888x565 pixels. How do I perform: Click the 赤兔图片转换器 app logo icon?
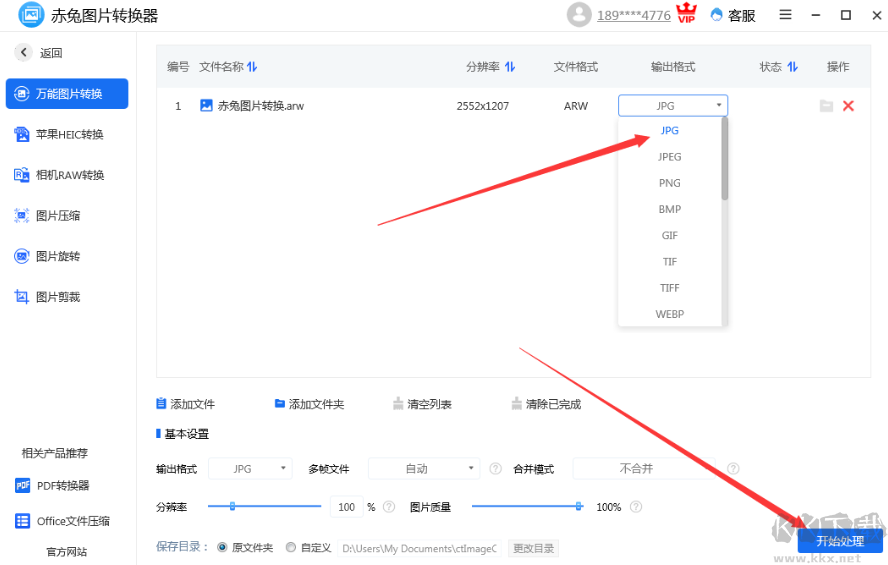tap(31, 15)
